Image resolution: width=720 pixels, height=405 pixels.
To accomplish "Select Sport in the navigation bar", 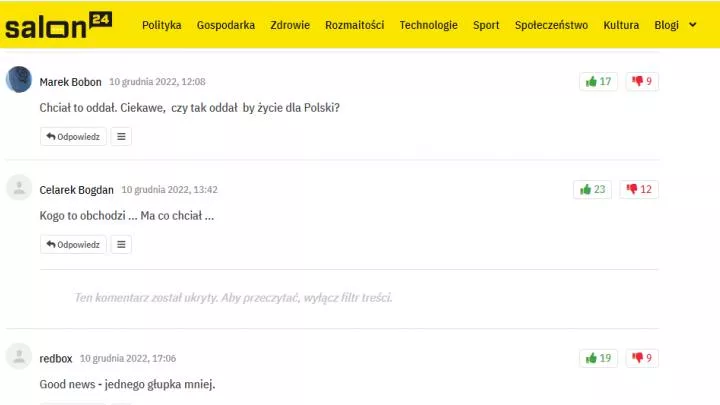I will [486, 25].
